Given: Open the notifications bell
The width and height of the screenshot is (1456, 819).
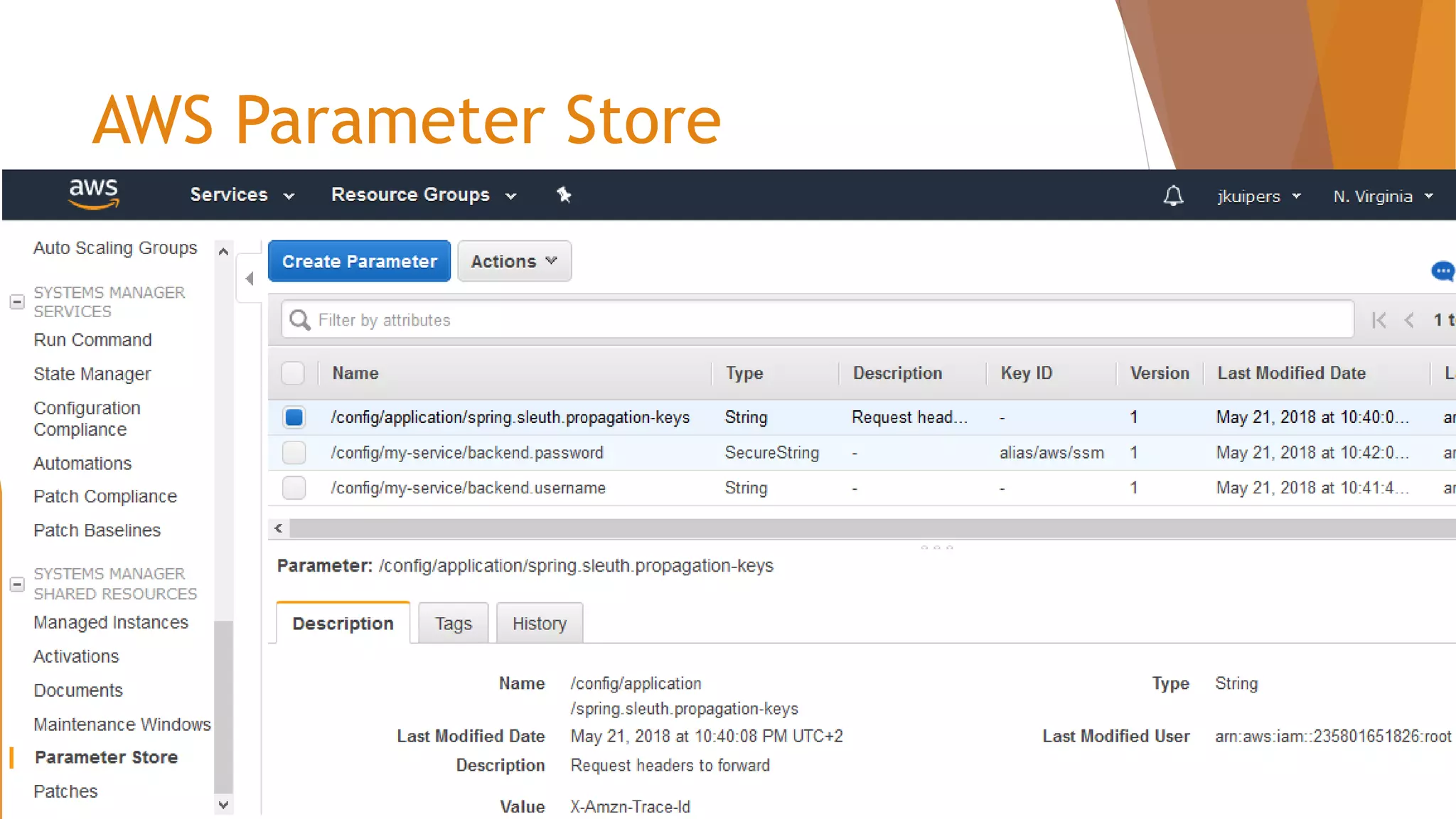Looking at the screenshot, I should pos(1173,196).
